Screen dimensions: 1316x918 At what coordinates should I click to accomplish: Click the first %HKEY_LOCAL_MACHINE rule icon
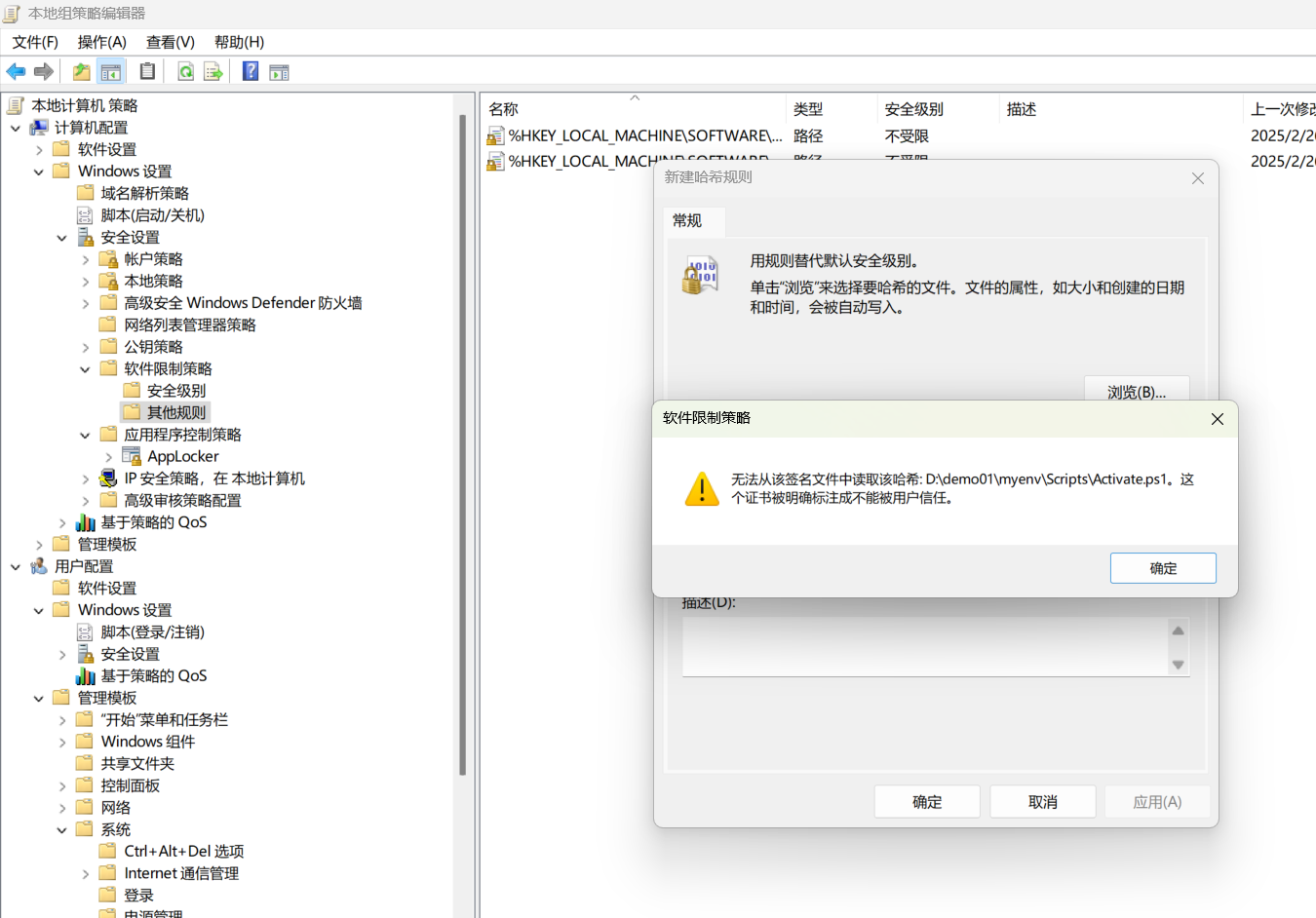pos(495,135)
